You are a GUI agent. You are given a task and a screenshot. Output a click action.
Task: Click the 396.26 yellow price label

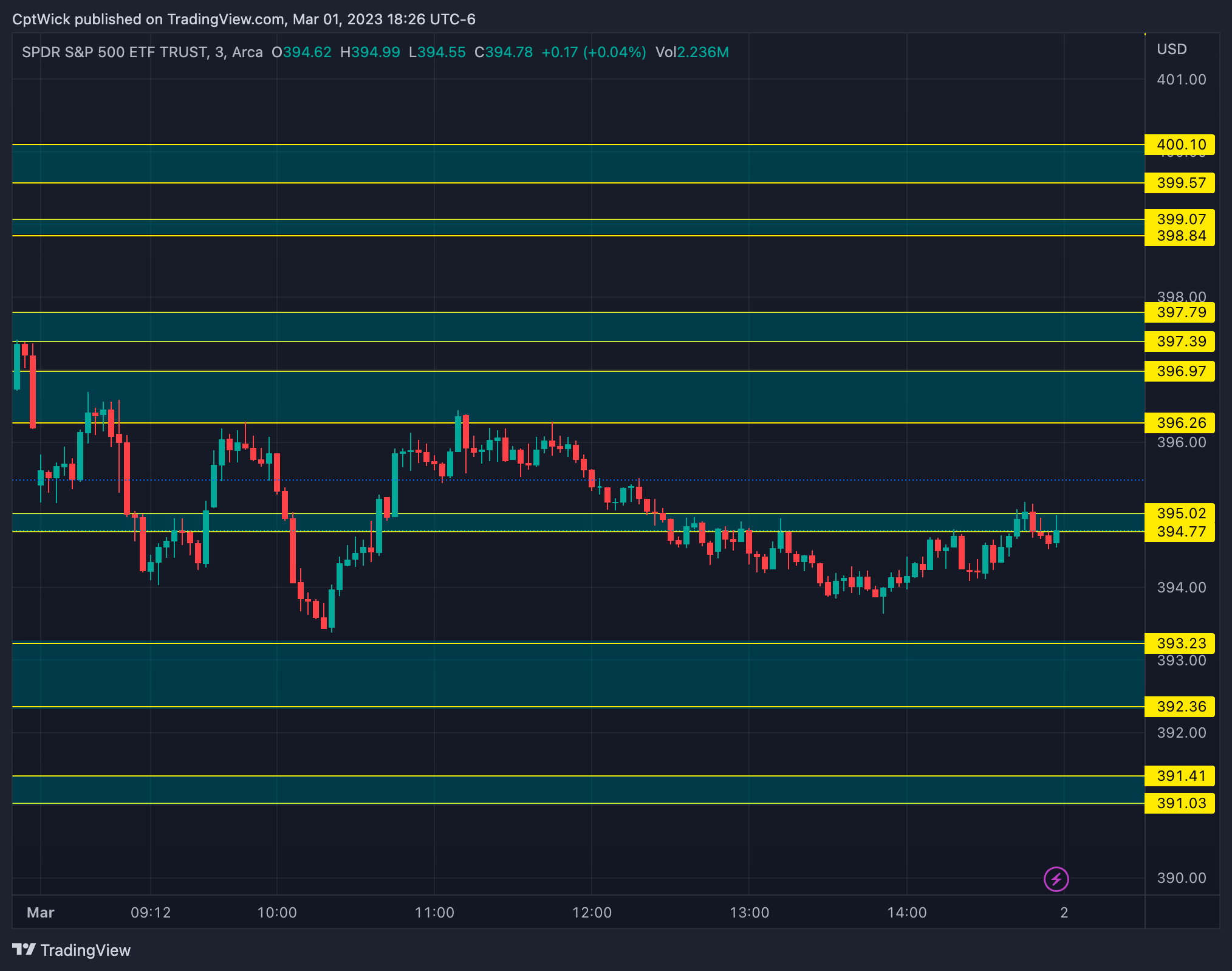[x=1180, y=423]
